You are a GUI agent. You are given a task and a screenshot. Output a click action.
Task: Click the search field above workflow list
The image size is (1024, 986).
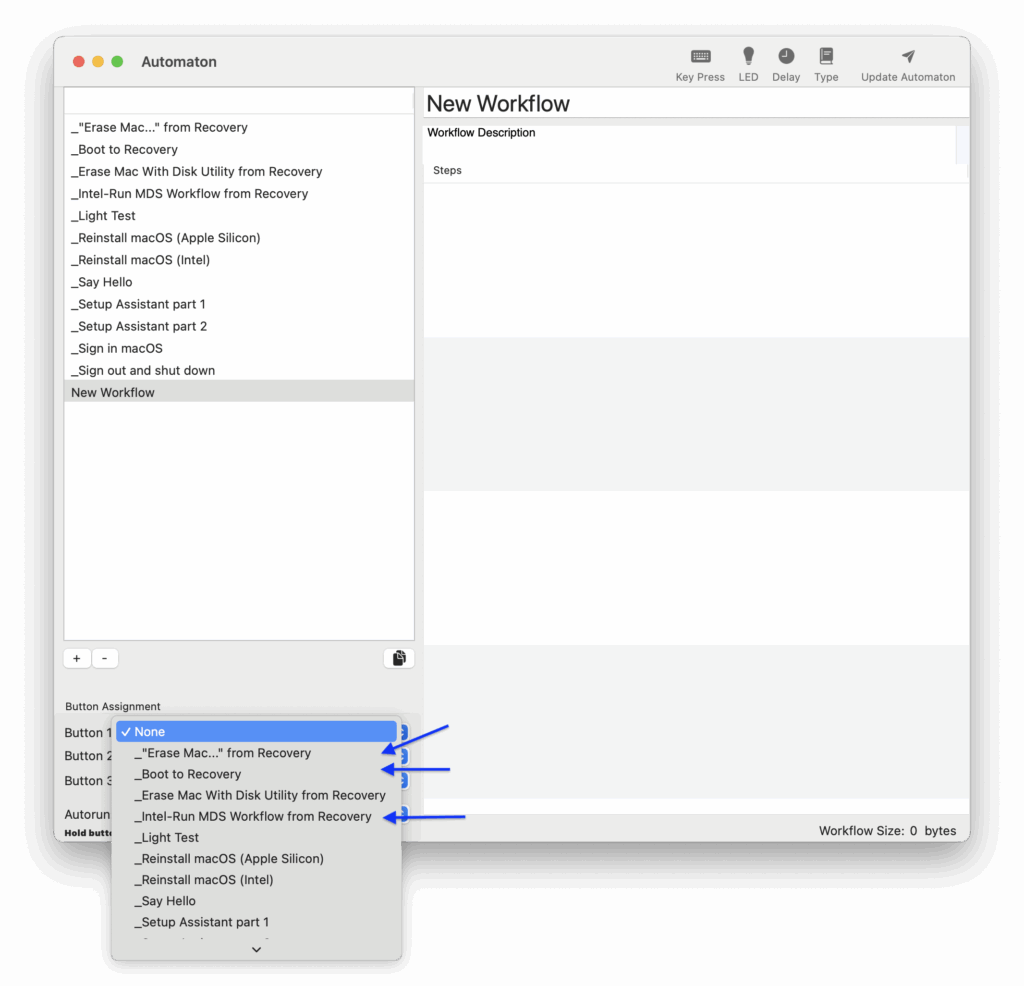pos(239,101)
